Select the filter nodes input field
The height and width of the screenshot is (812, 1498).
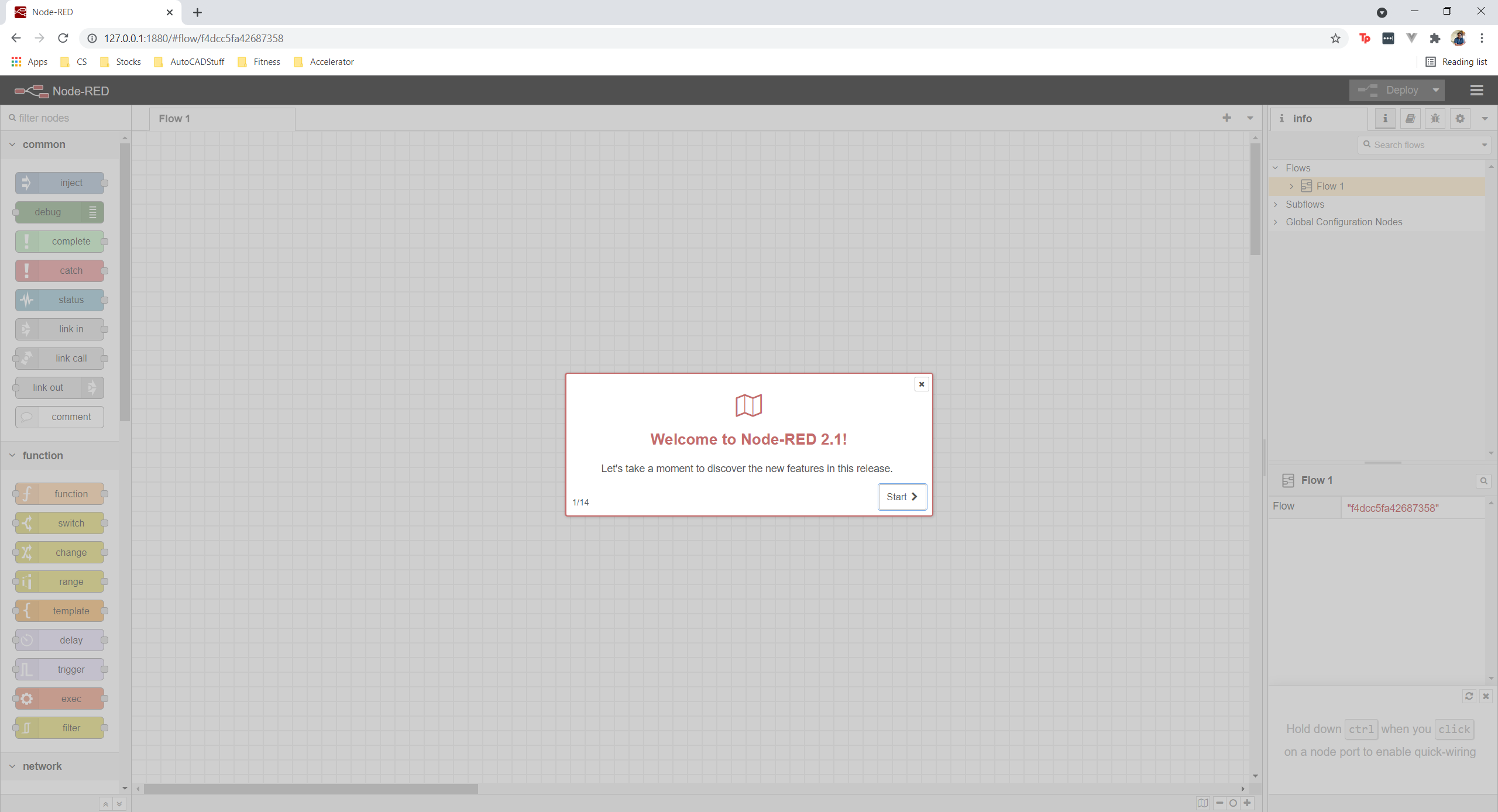coord(67,118)
